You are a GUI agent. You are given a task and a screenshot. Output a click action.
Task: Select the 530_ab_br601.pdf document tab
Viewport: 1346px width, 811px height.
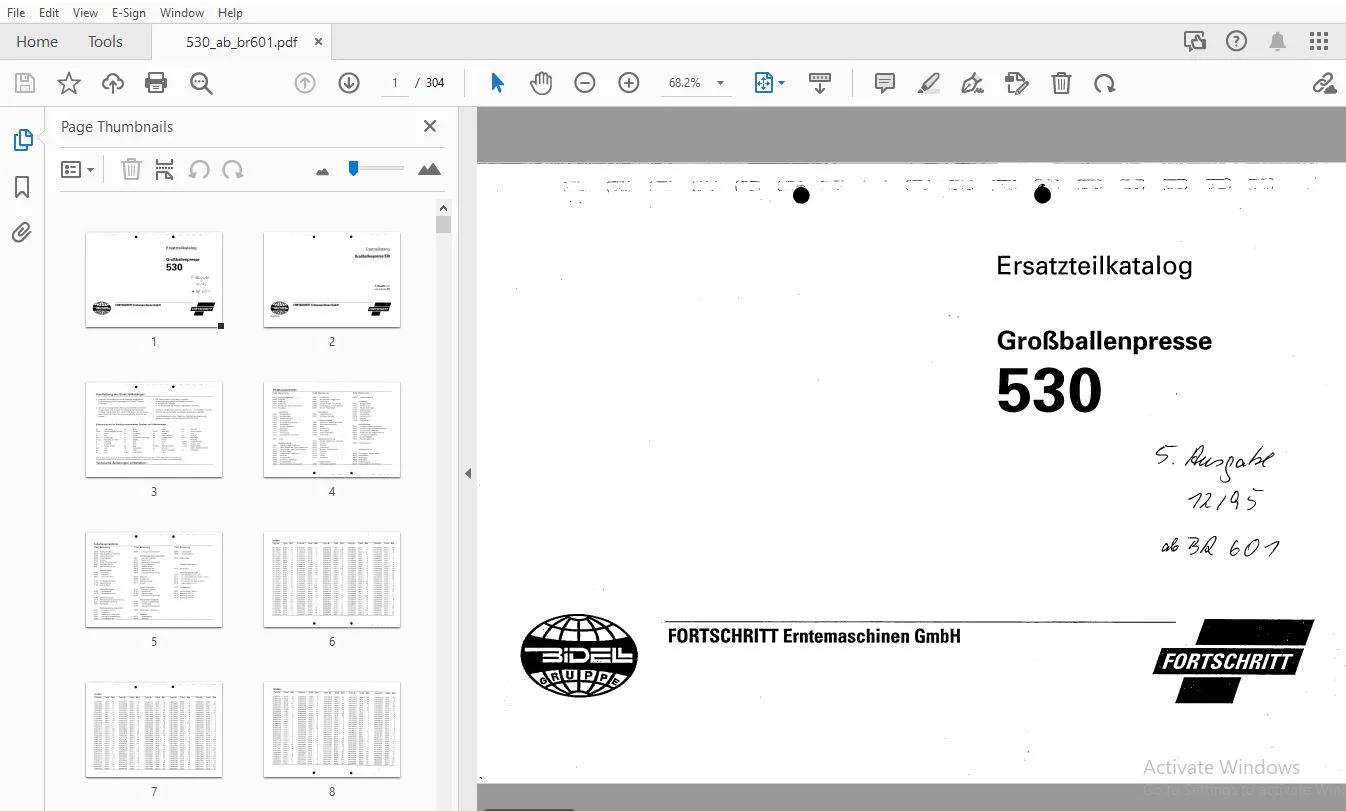(x=242, y=42)
